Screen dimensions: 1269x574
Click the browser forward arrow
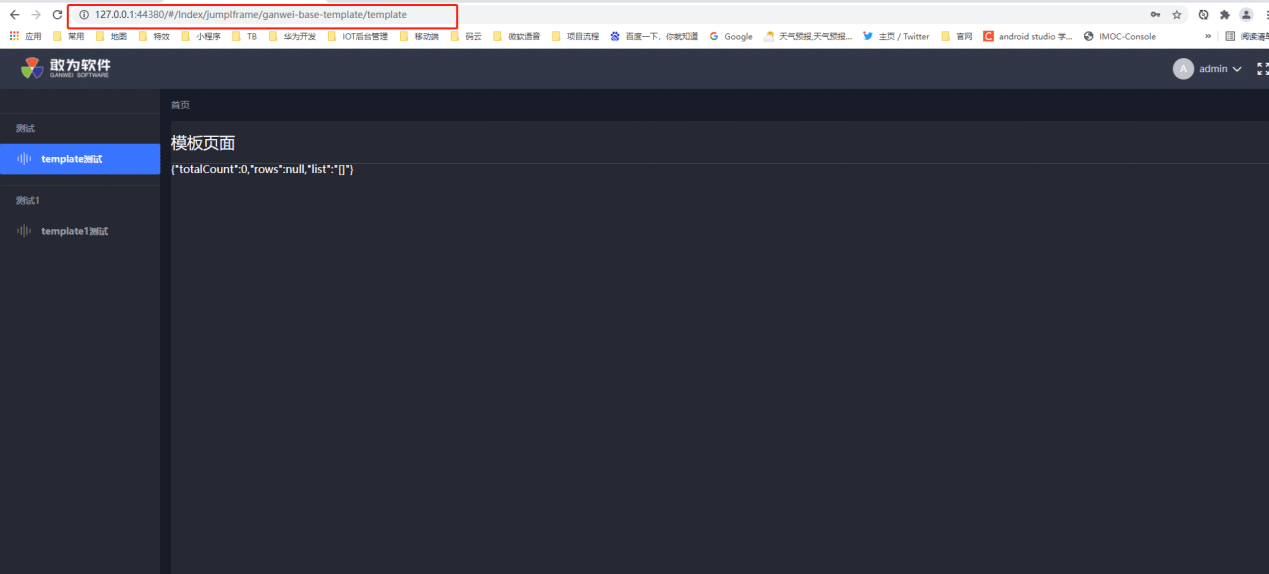pyautogui.click(x=36, y=15)
